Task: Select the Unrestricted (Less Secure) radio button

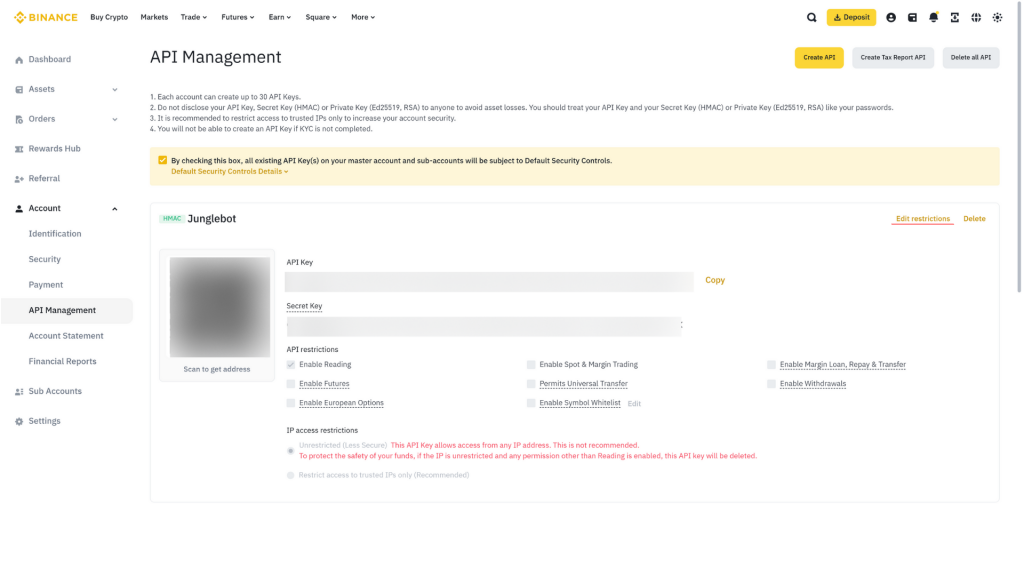Action: [x=291, y=451]
